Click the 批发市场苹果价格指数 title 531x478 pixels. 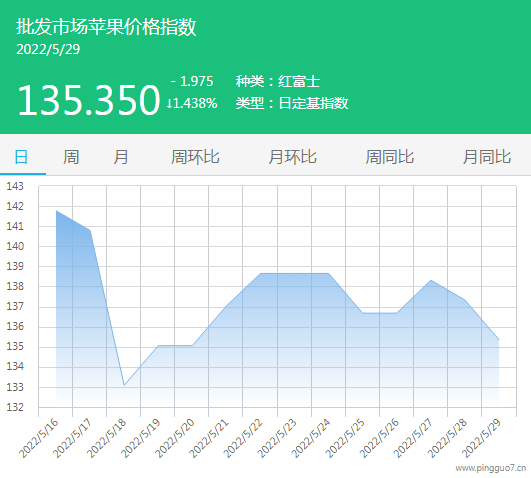point(106,26)
